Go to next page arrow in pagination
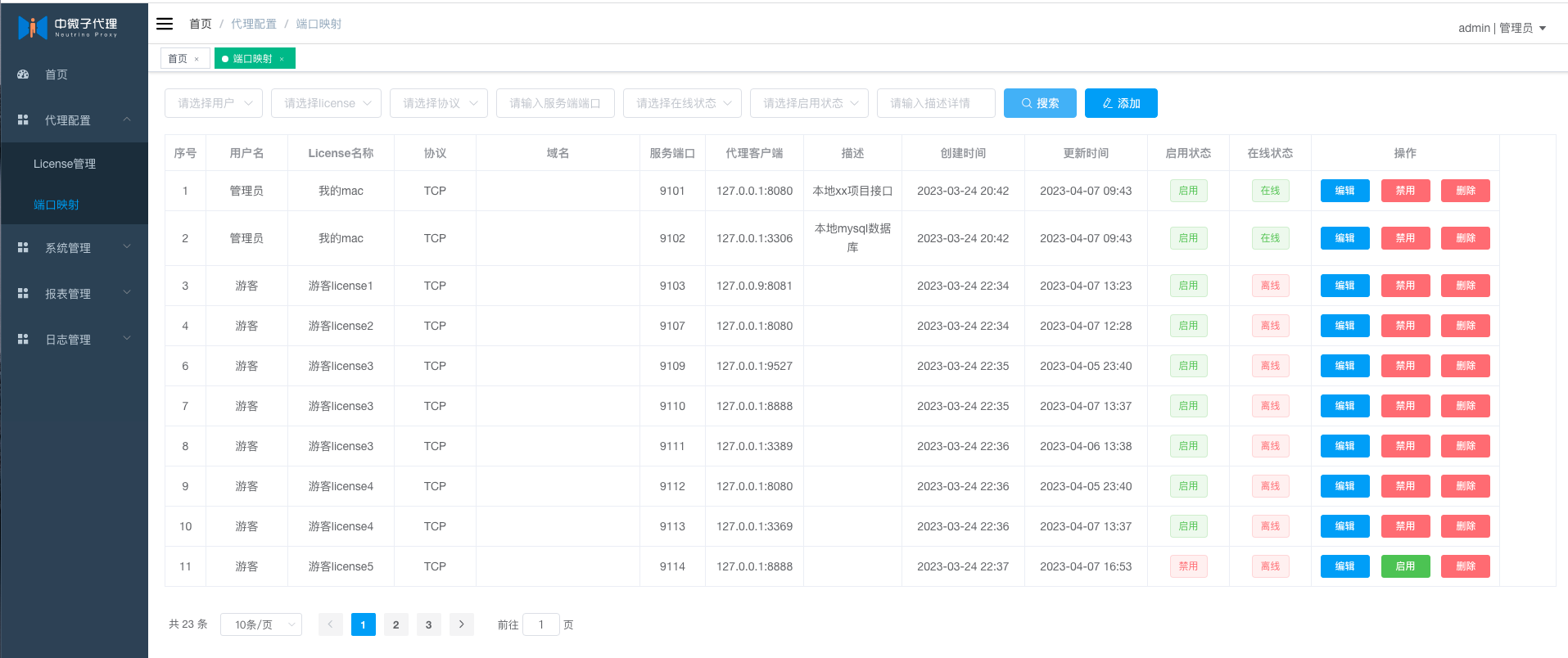This screenshot has width=1568, height=658. coord(462,624)
